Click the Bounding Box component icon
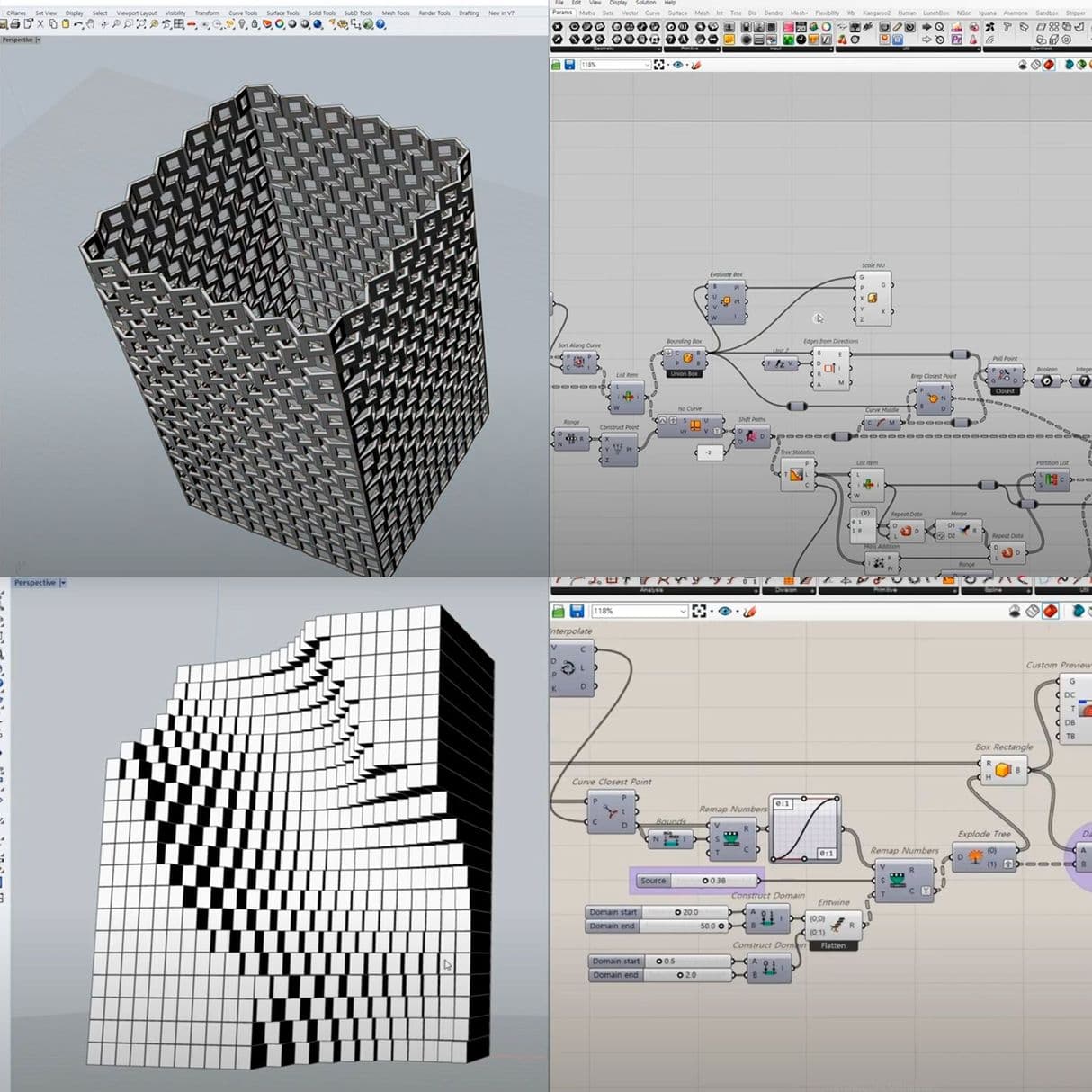The image size is (1092, 1092). point(688,358)
